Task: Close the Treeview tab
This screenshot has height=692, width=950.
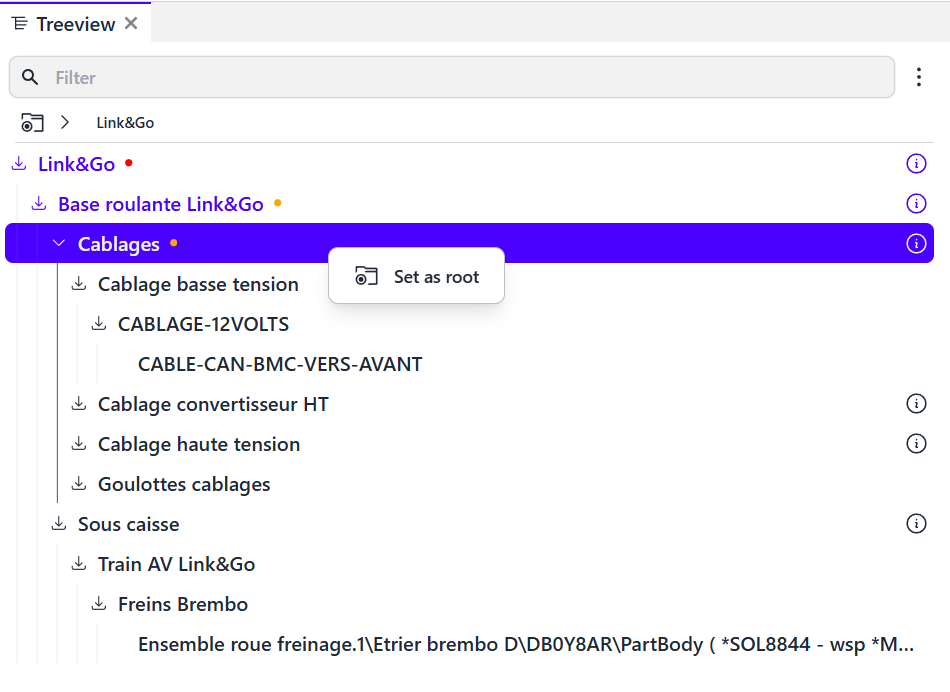Action: coord(131,24)
